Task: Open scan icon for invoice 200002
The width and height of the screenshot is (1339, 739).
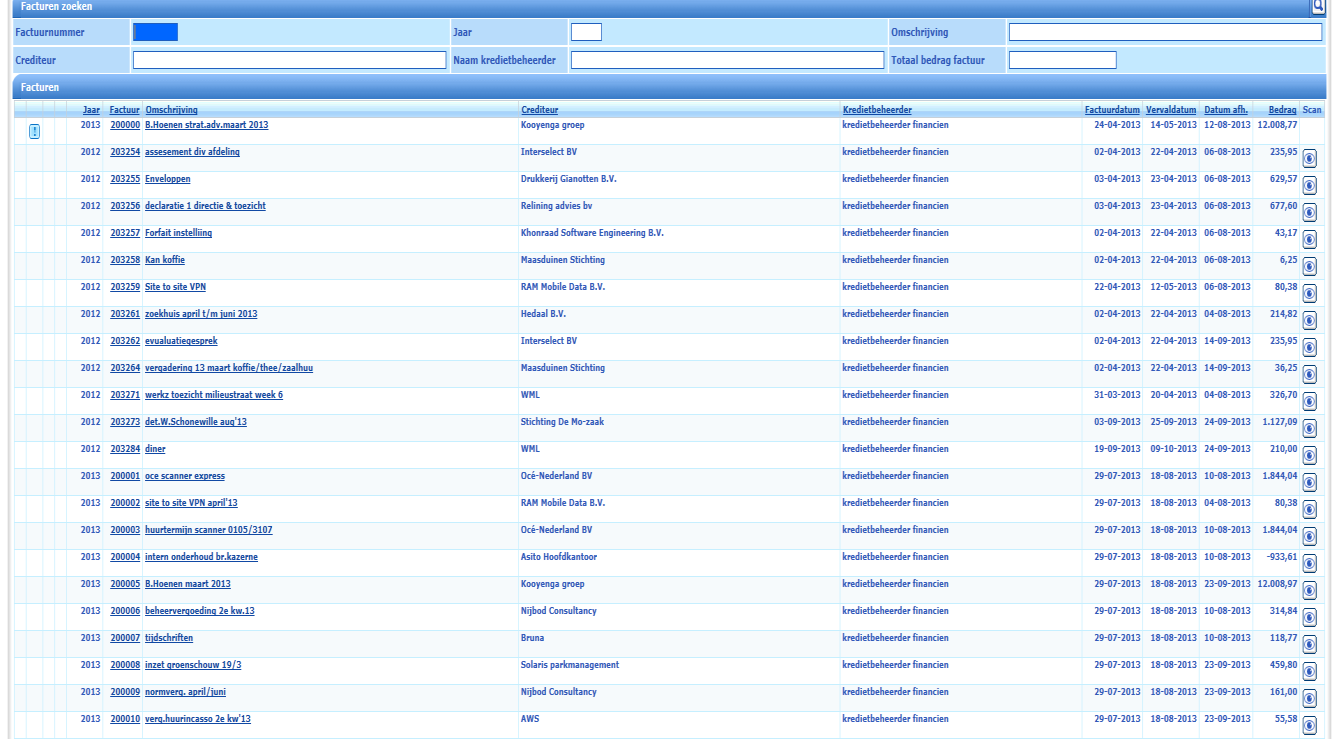Action: (x=1309, y=509)
